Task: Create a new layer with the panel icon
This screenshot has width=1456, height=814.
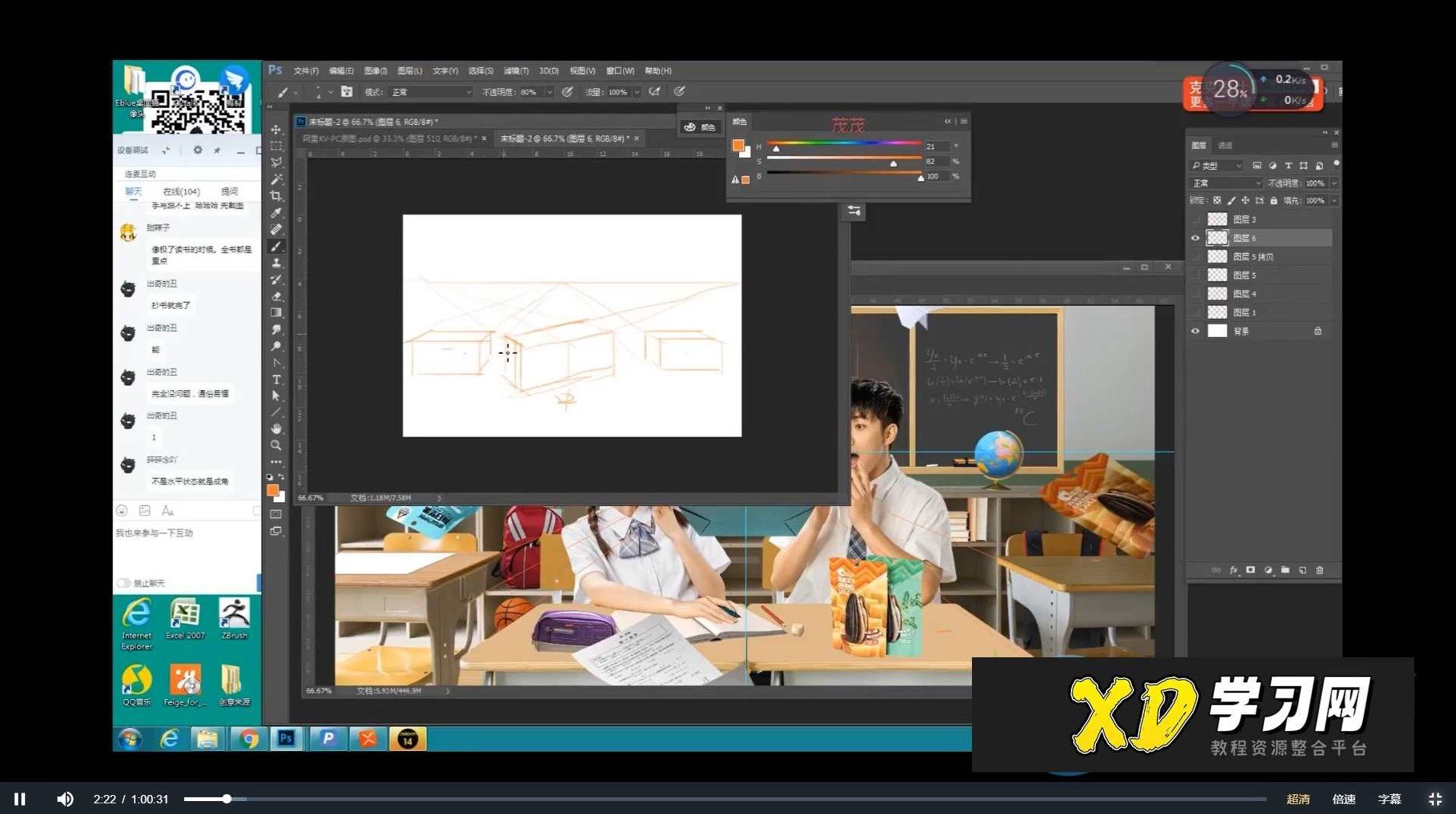Action: pos(1302,570)
